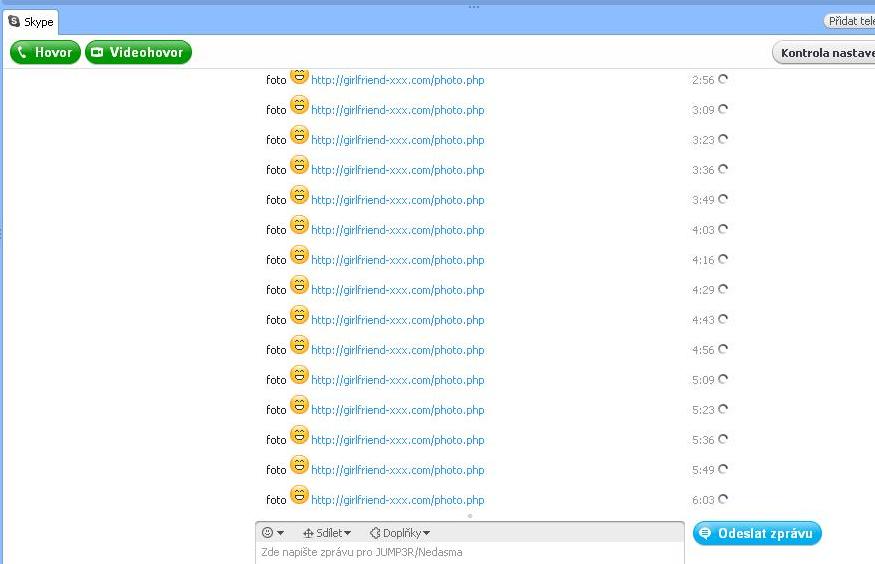The width and height of the screenshot is (875, 564).
Task: Open the emoticon picker dropdown
Action: coord(273,533)
